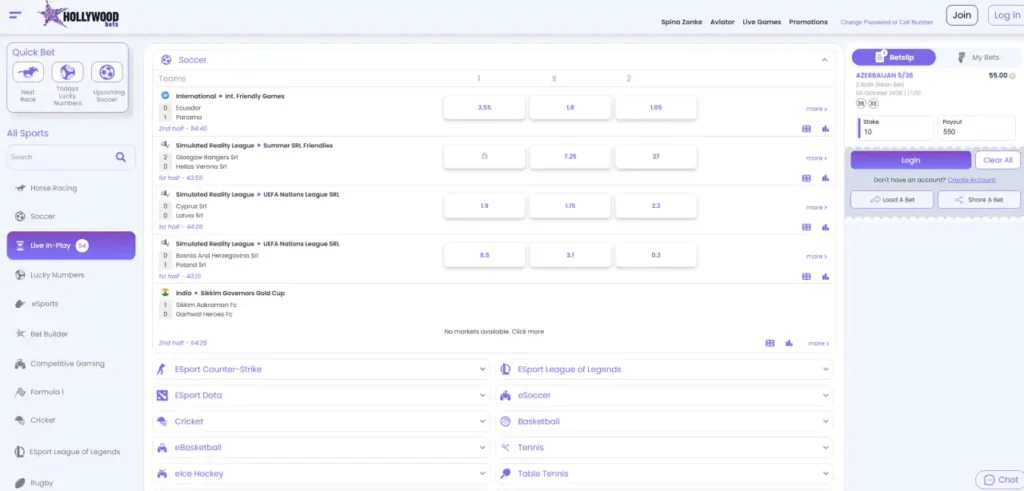Click ball number 35 in betslip
The width and height of the screenshot is (1024, 491).
click(861, 103)
